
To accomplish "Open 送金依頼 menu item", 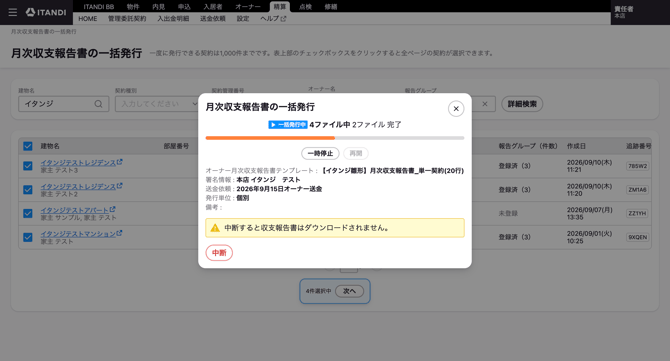I will 213,19.
